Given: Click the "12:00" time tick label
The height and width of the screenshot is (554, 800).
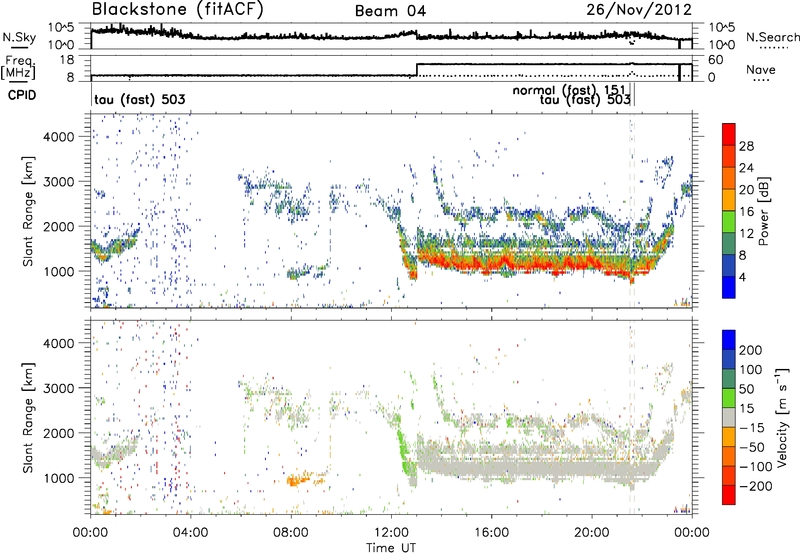Looking at the screenshot, I should pos(391,533).
